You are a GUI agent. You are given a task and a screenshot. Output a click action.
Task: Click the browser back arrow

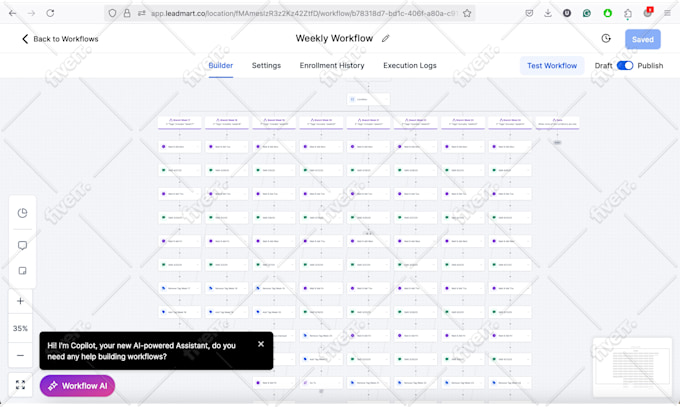click(13, 13)
